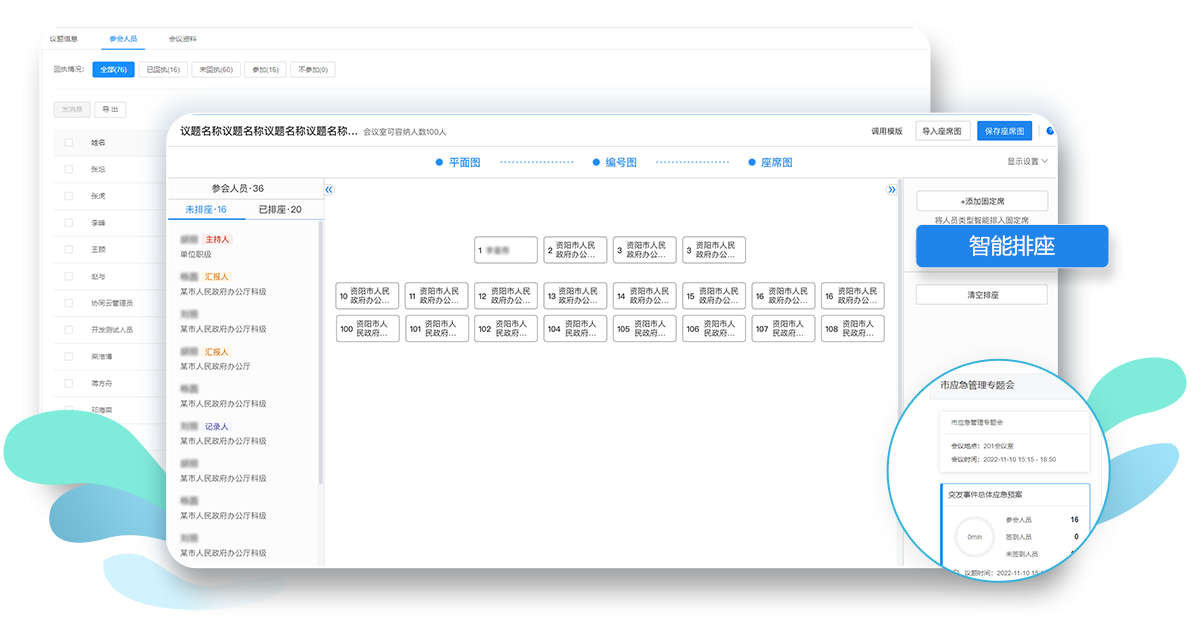Click the attendee list vertical scrollbar
1191x636 pixels.
[320, 350]
